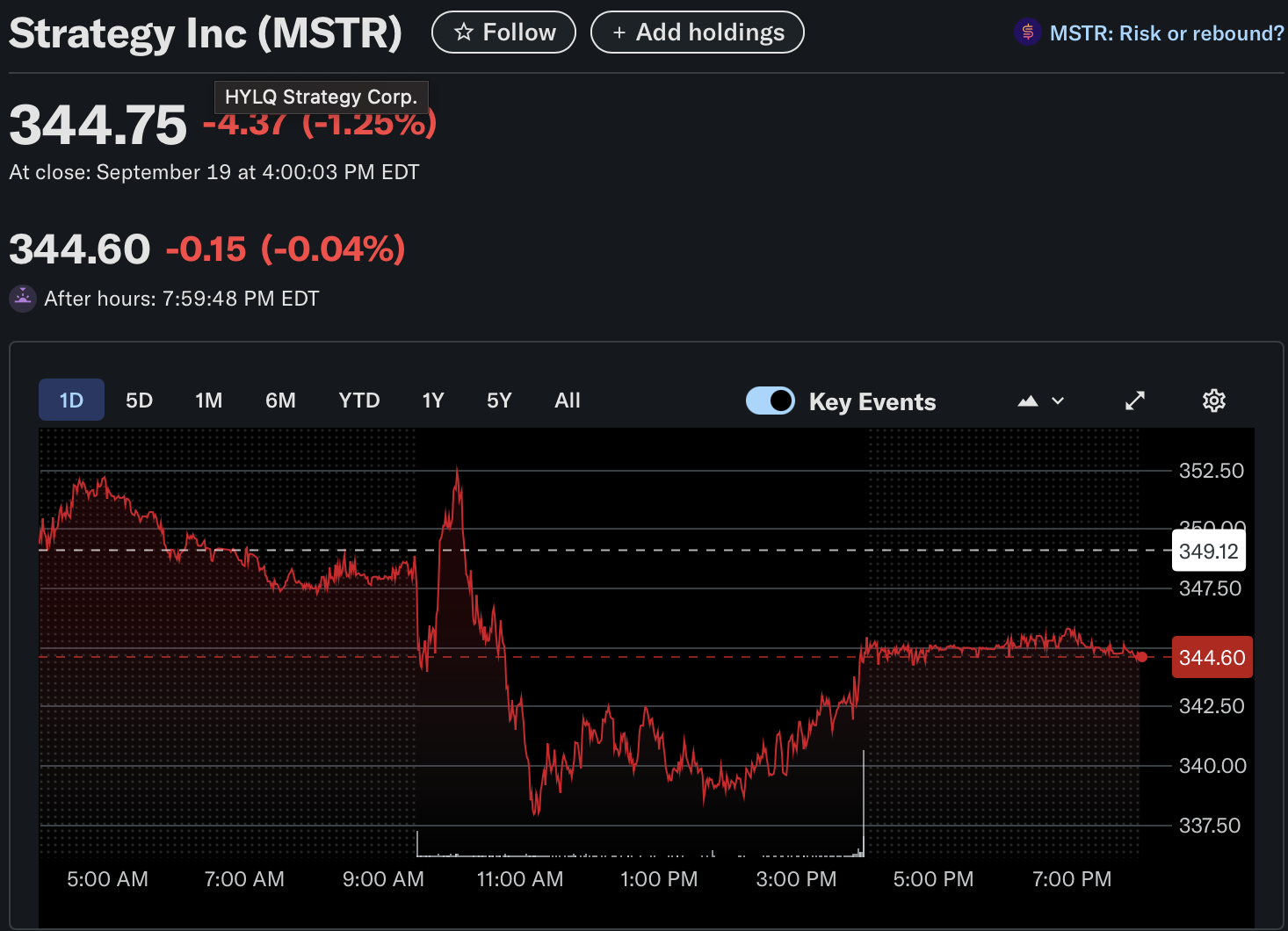Click the after hours moon icon
Viewport: 1288px width, 931px height.
(x=23, y=299)
